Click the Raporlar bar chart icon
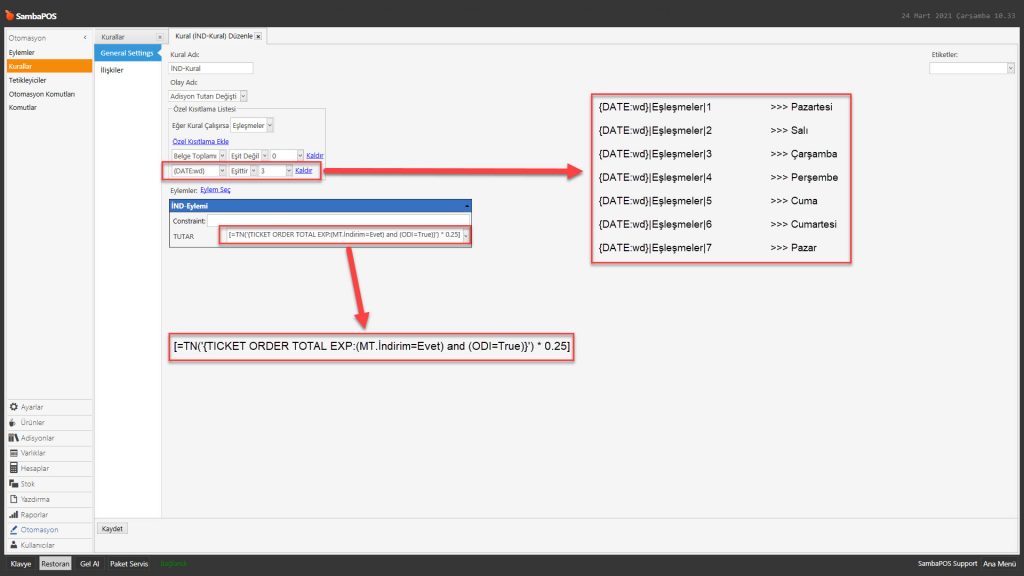1024x576 pixels. point(14,514)
